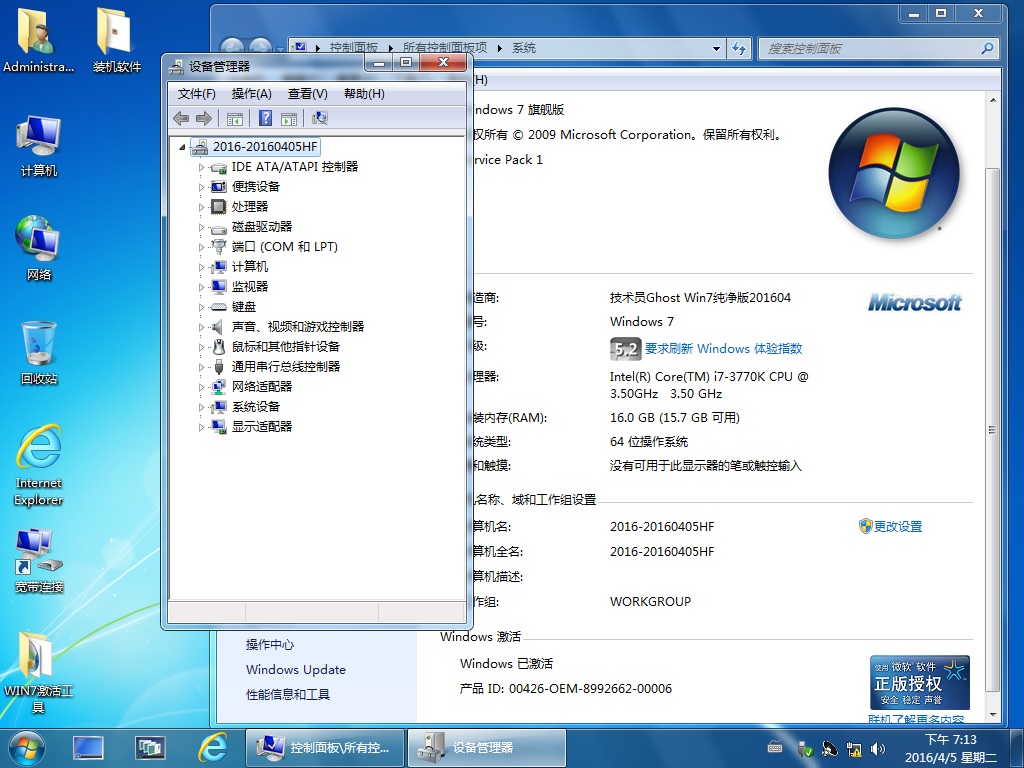Open the 操作(A) menu

pyautogui.click(x=251, y=94)
